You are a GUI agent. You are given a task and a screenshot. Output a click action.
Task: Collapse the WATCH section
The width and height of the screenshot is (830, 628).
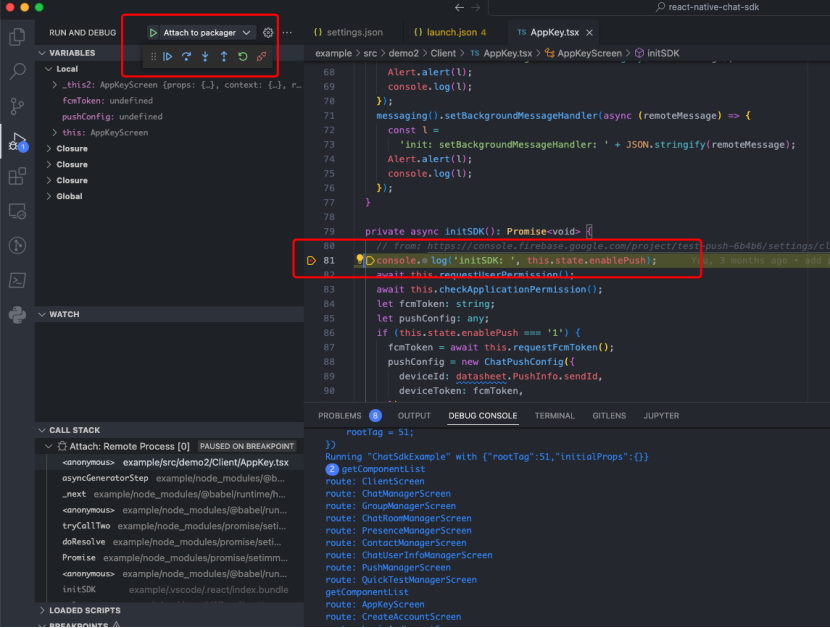tap(42, 315)
